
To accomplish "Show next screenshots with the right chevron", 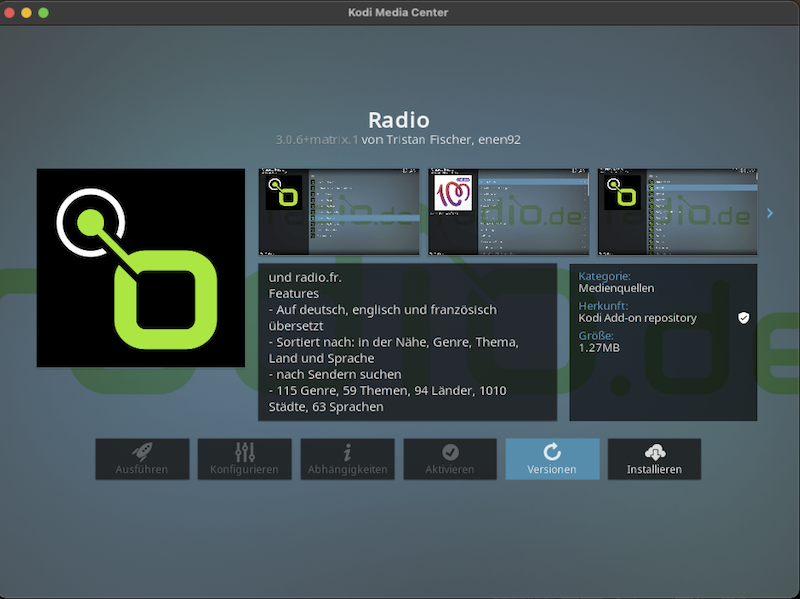I will click(770, 213).
